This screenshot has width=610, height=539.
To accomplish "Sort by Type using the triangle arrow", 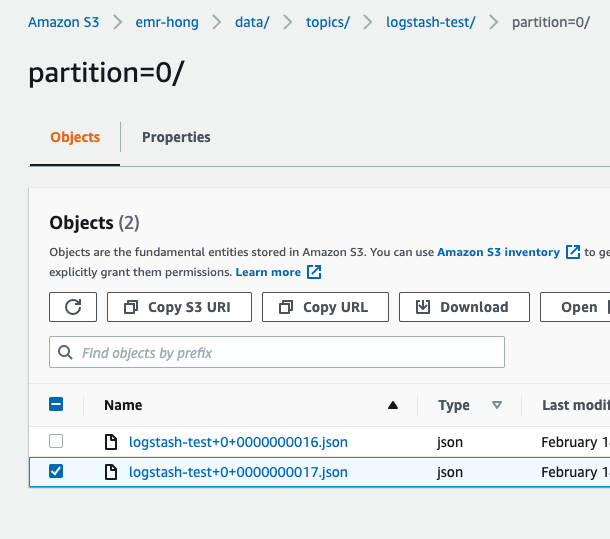I will [x=497, y=405].
